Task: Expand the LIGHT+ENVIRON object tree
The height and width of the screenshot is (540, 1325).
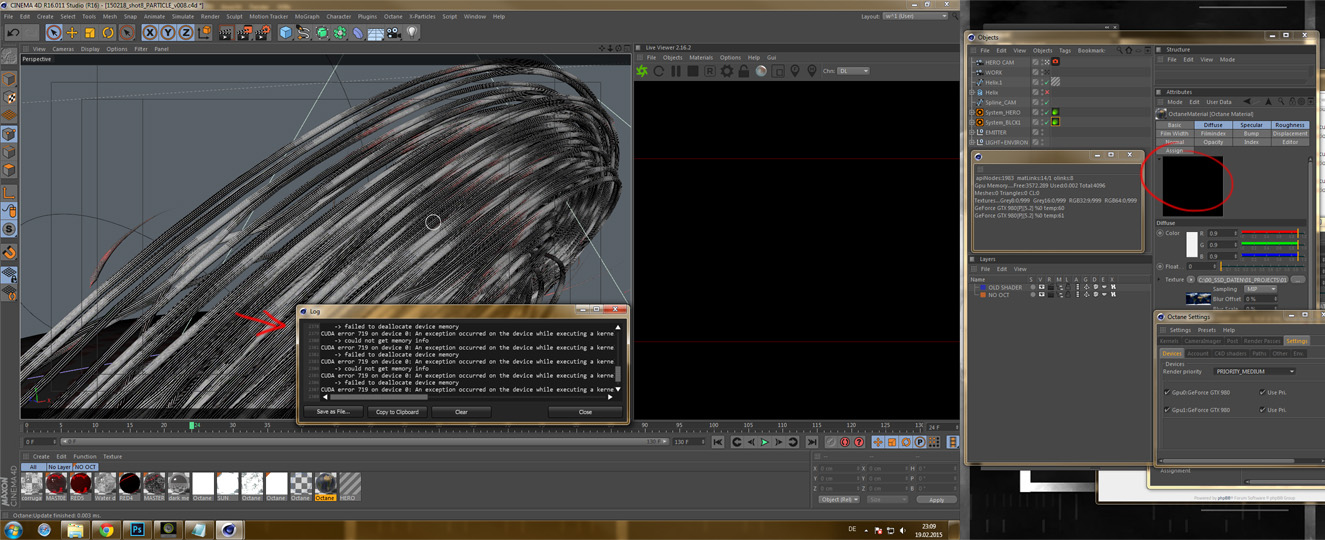Action: pyautogui.click(x=972, y=143)
